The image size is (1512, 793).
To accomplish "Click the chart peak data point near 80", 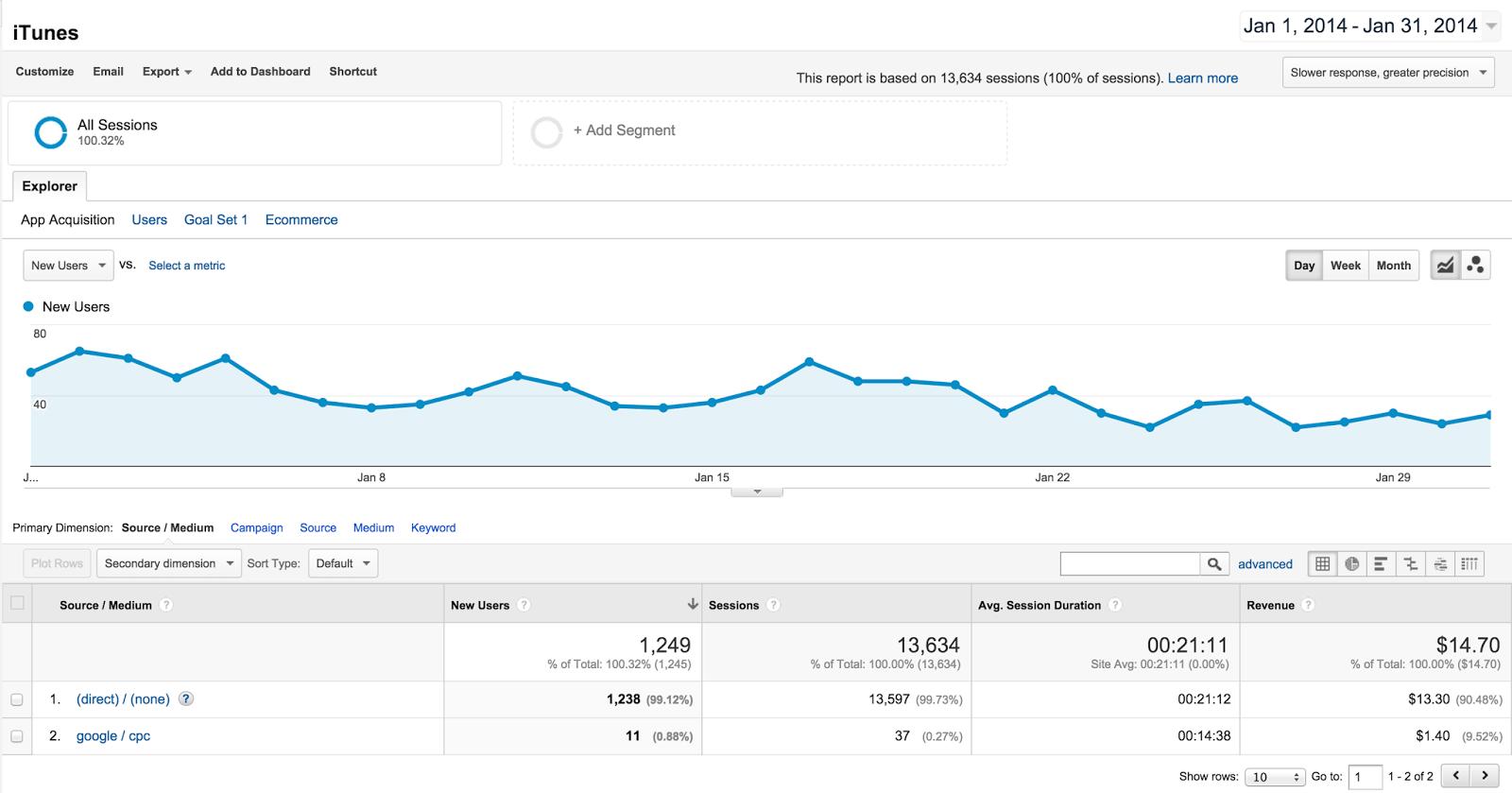I will tap(79, 351).
